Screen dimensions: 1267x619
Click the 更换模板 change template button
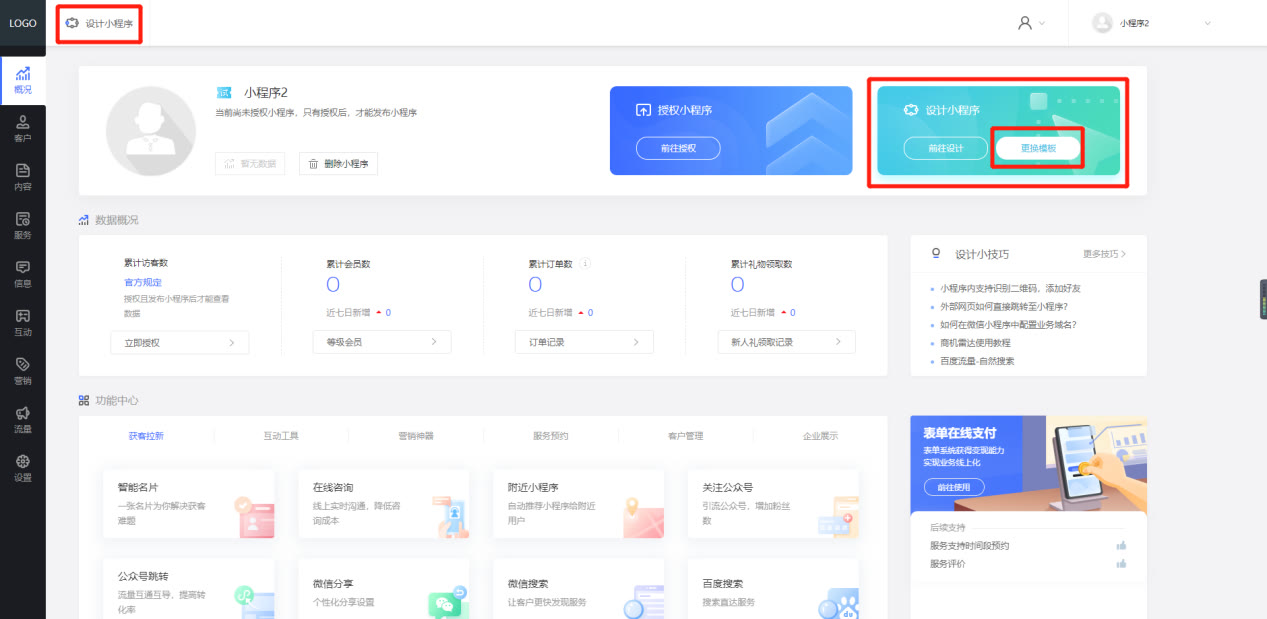1038,148
